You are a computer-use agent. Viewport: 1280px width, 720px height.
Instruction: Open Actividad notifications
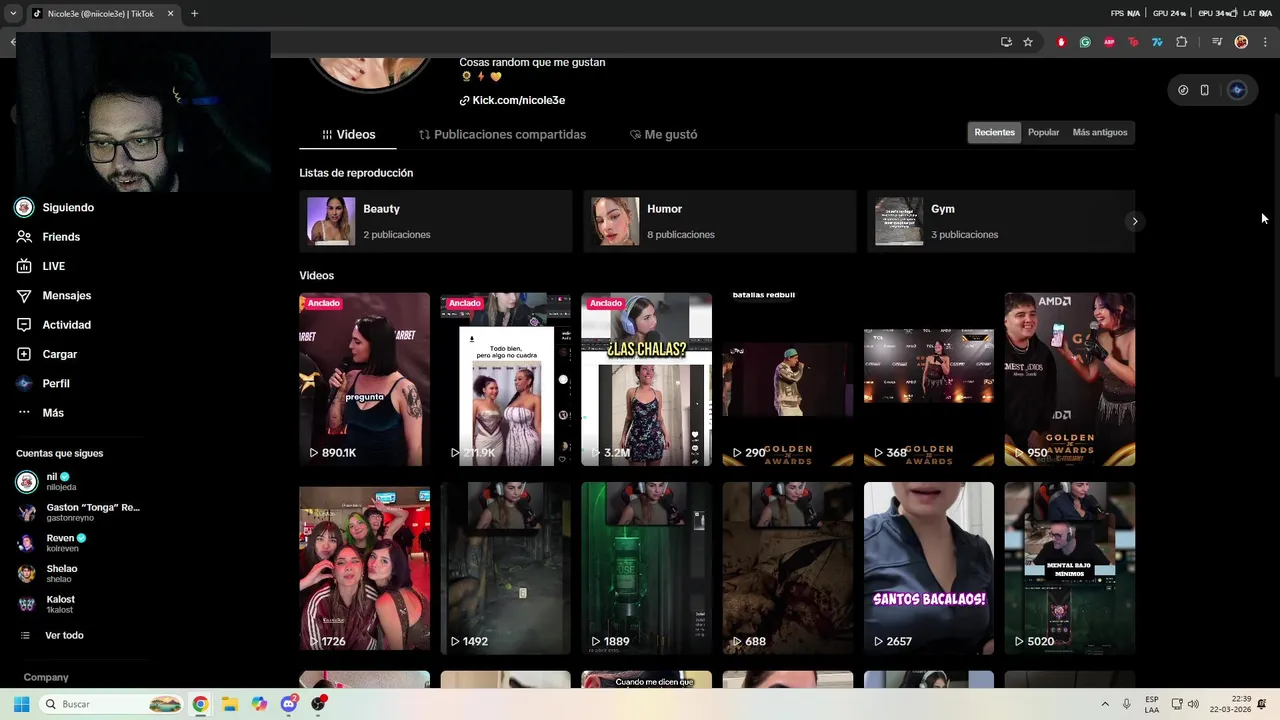coord(54,325)
